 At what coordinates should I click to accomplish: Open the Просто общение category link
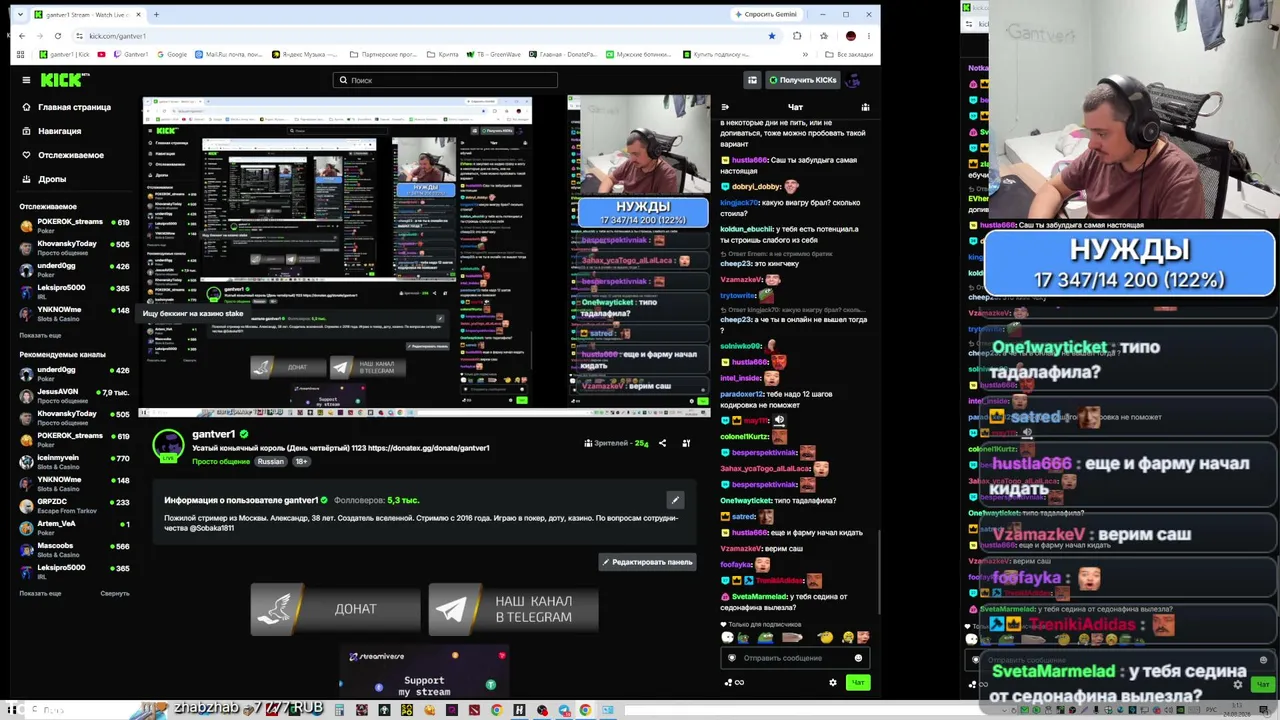tap(221, 462)
